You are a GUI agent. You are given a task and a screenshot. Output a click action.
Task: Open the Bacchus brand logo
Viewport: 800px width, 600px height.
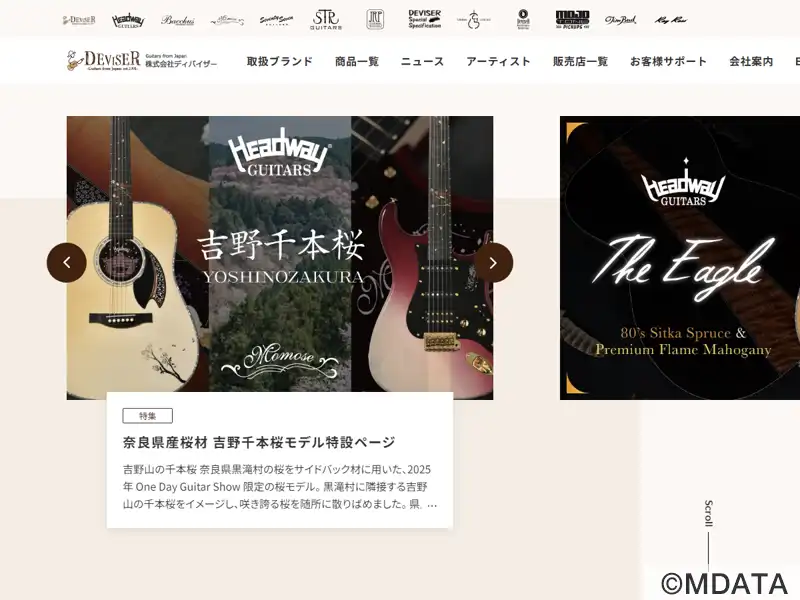pyautogui.click(x=178, y=20)
